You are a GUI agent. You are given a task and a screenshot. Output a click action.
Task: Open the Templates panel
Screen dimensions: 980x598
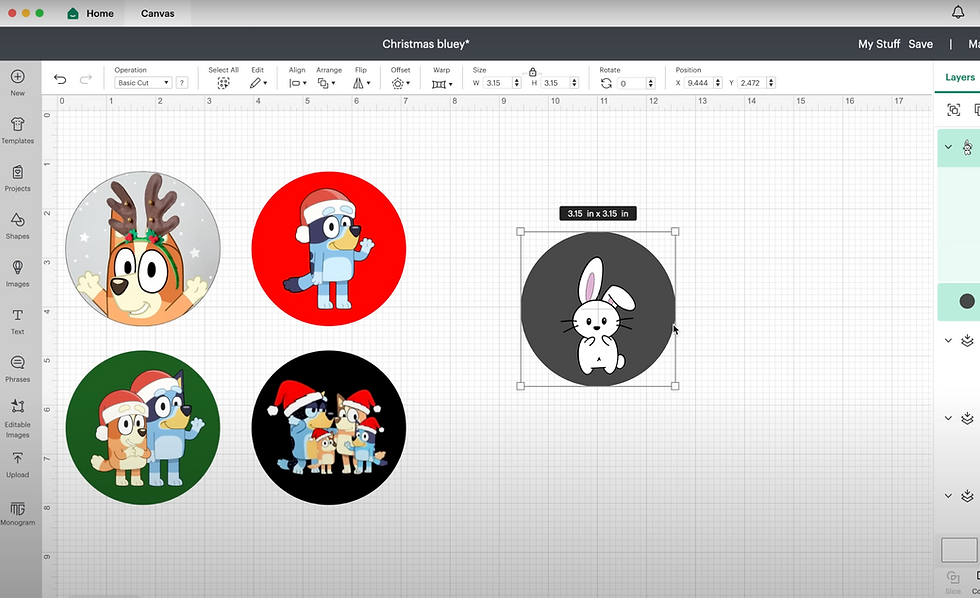click(x=18, y=130)
